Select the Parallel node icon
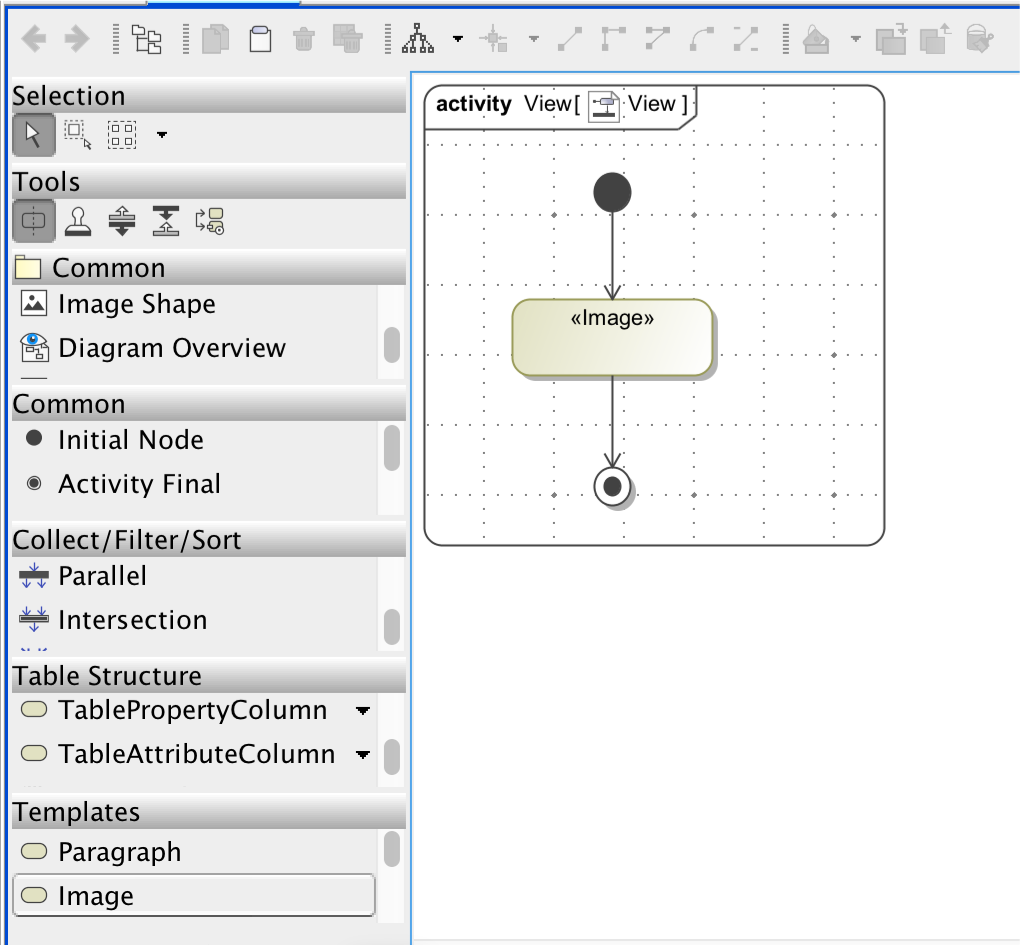Image resolution: width=1020 pixels, height=945 pixels. 33,576
